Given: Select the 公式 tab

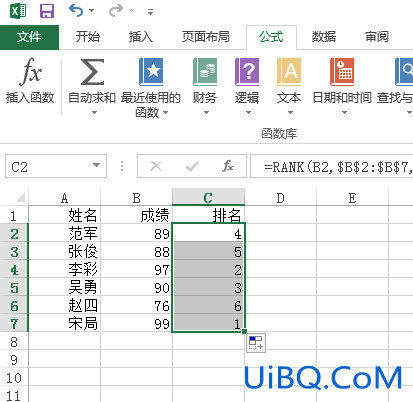Looking at the screenshot, I should tap(271, 37).
